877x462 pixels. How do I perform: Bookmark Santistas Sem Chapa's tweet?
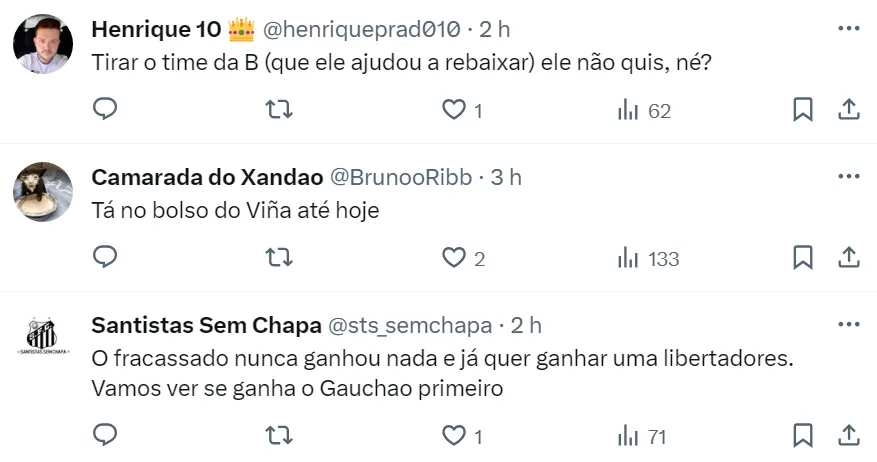[802, 435]
